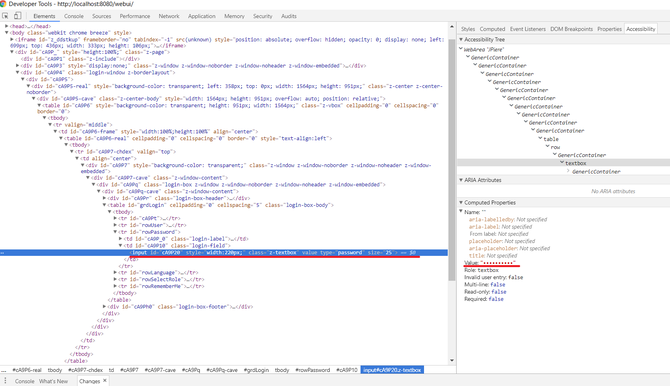Open the Console panel tab
This screenshot has height=386, width=670.
pos(74,16)
